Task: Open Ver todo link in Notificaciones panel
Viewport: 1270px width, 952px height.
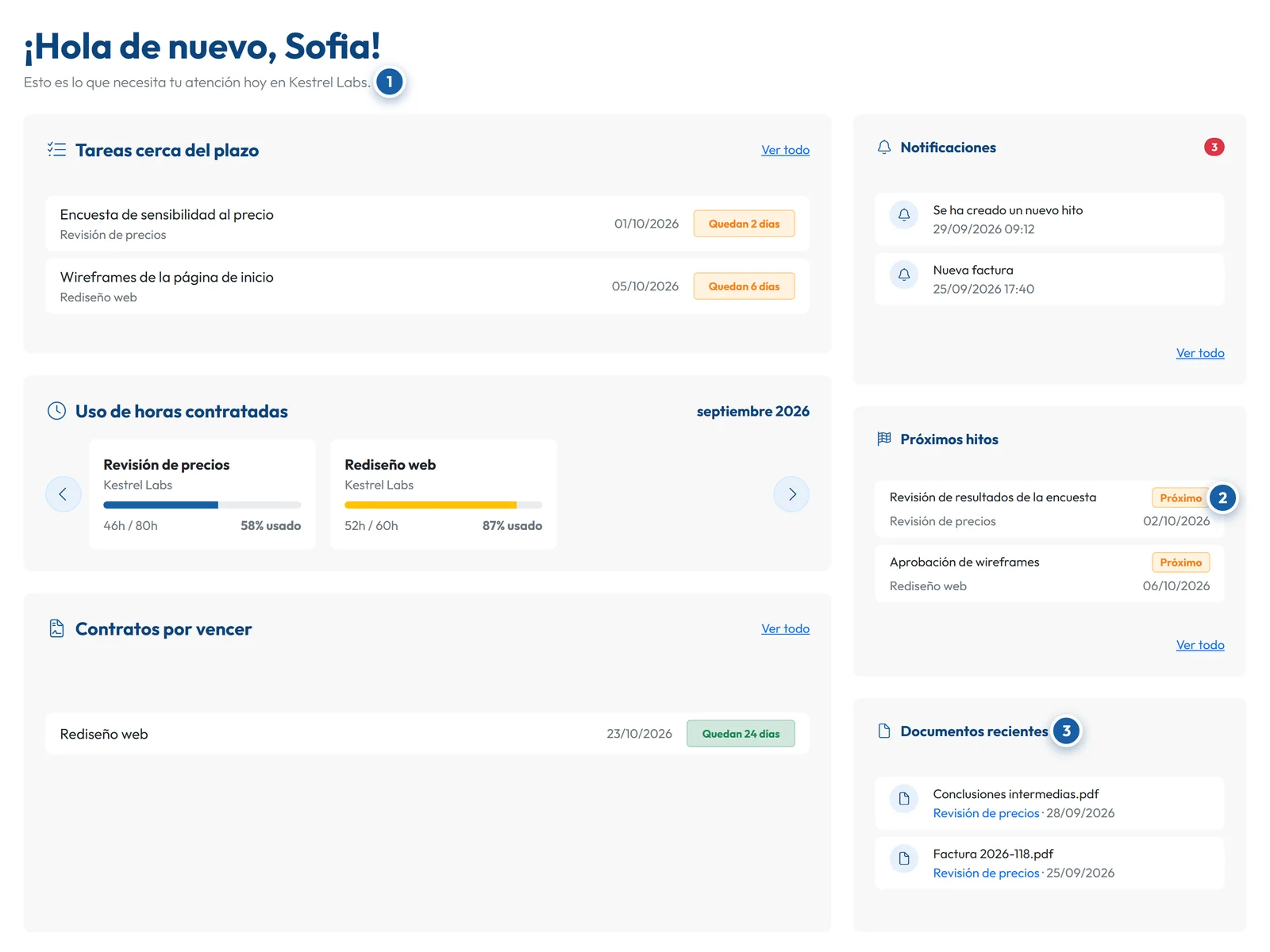Action: click(1200, 353)
